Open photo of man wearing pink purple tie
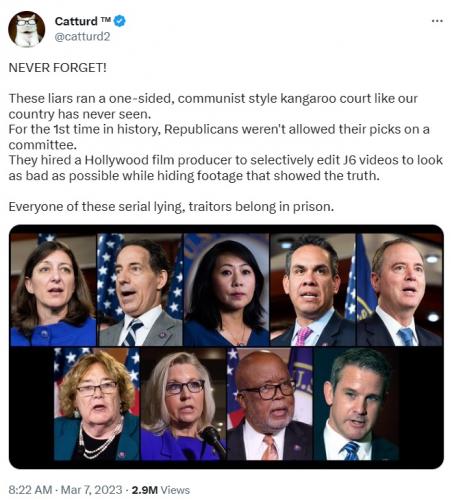Screen dimensions: 452x500 click(x=313, y=289)
